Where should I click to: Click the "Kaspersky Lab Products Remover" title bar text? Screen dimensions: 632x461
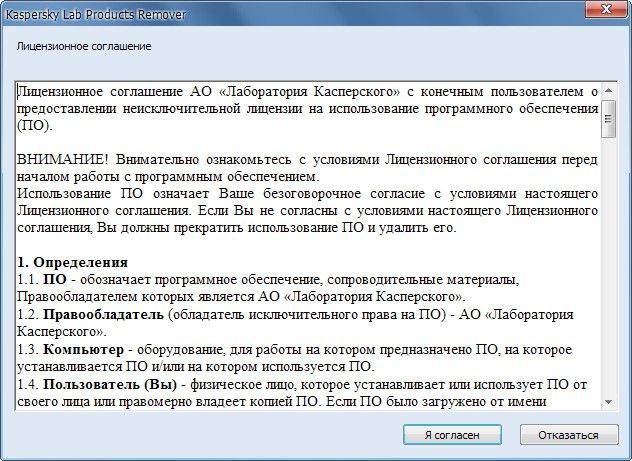point(96,15)
